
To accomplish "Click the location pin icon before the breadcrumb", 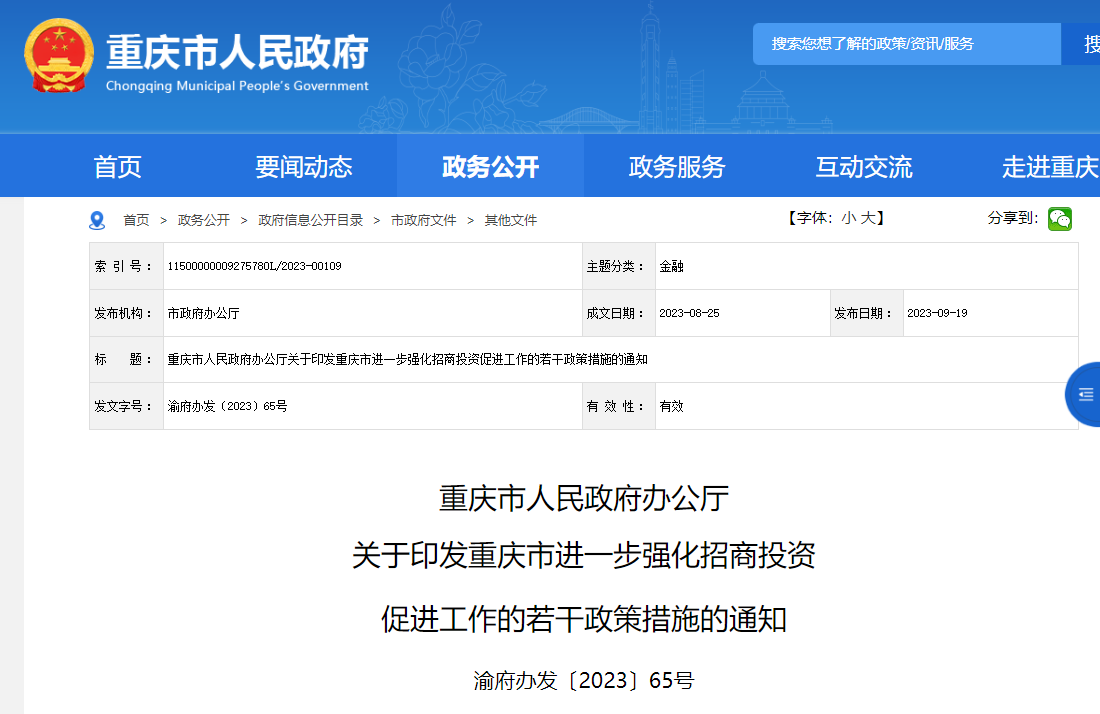I will click(x=97, y=219).
